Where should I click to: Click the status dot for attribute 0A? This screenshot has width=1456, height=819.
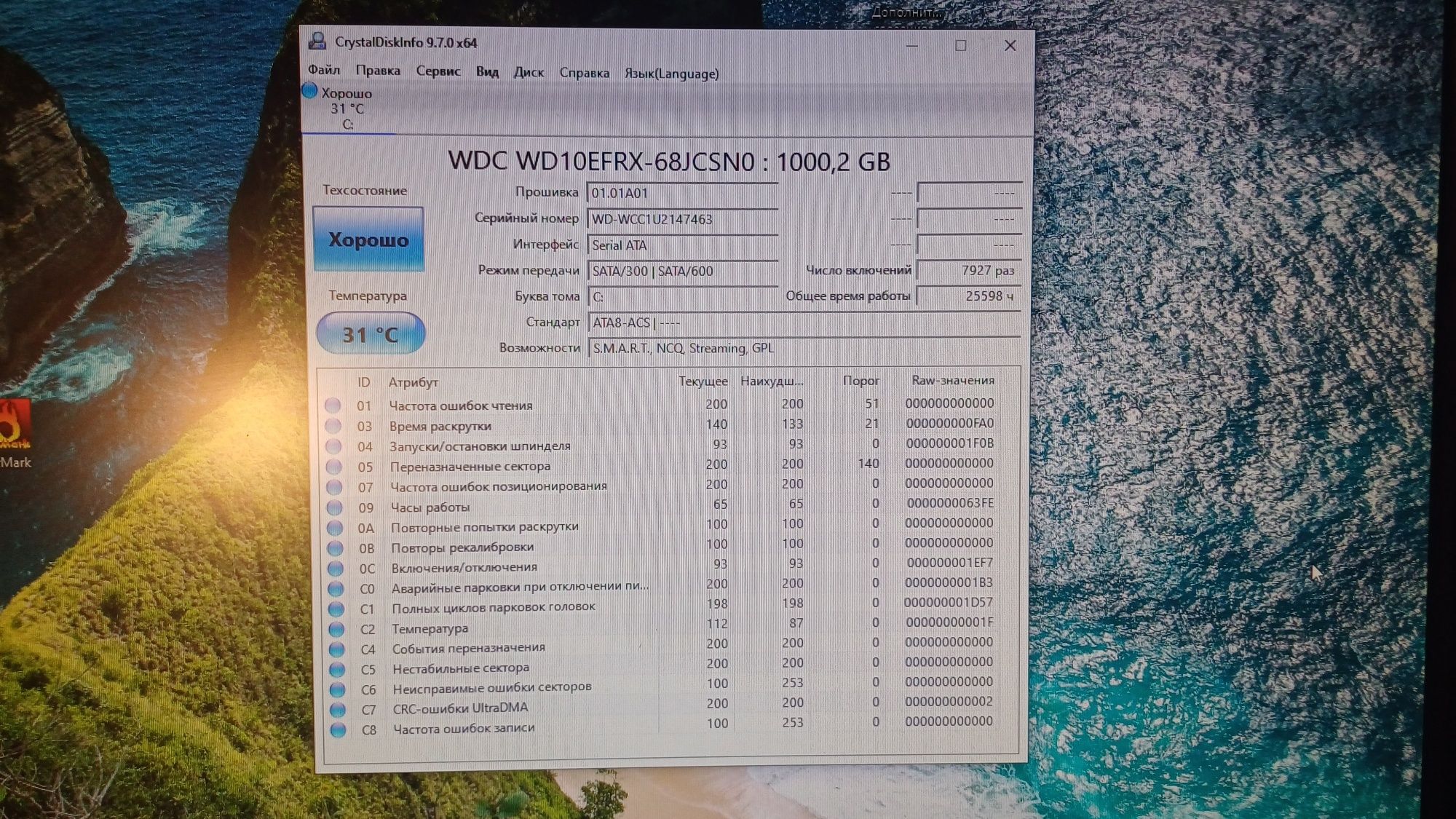(335, 528)
